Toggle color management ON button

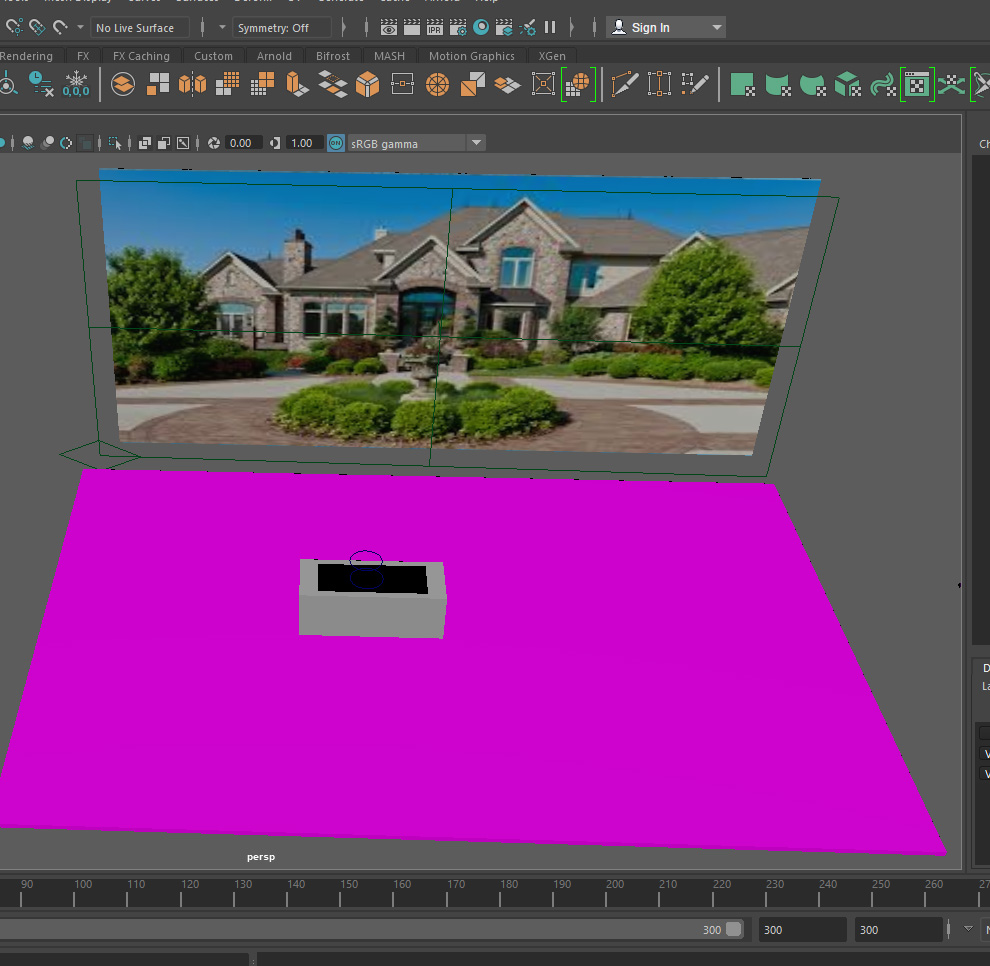click(336, 143)
